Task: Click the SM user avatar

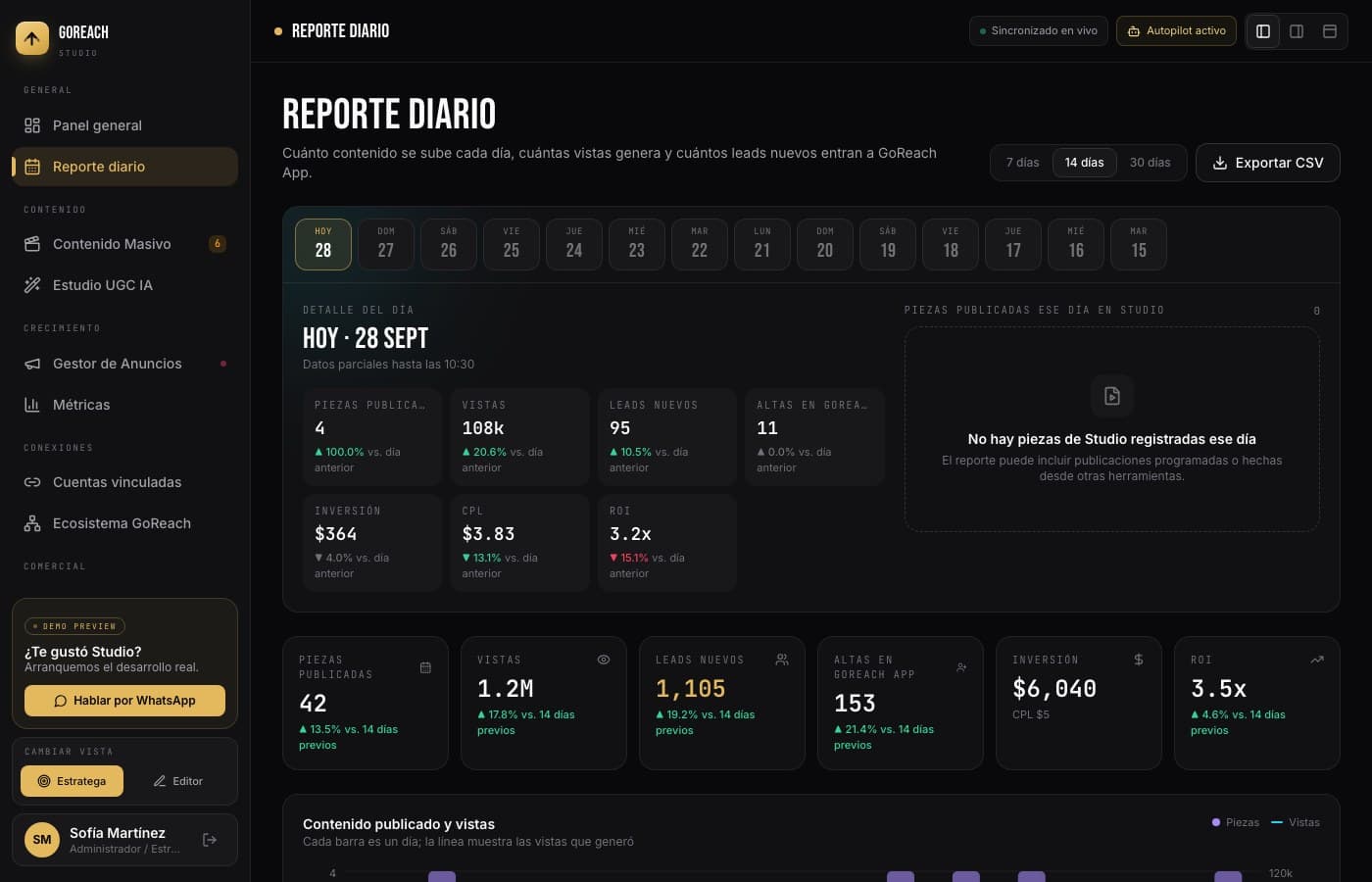Action: [x=42, y=840]
